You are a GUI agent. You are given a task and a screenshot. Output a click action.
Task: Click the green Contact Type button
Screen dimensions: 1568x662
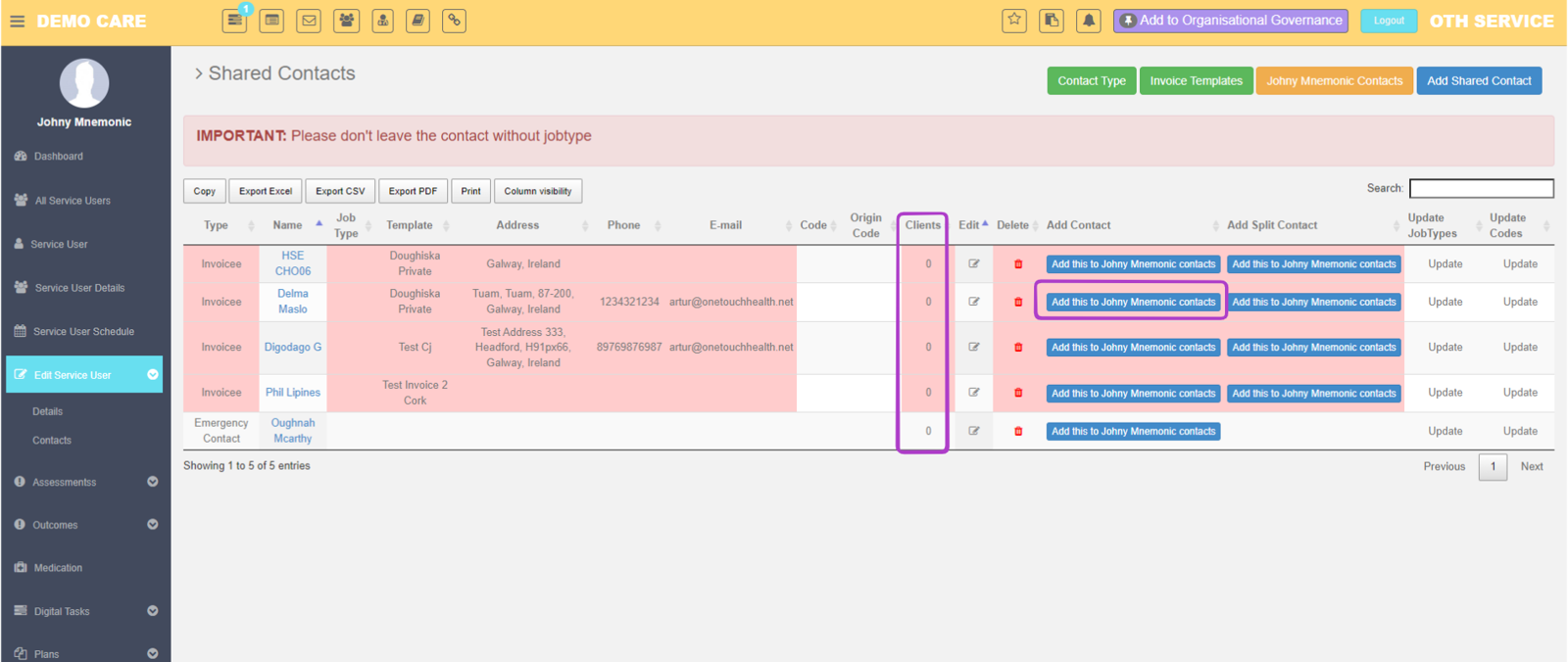click(x=1092, y=81)
